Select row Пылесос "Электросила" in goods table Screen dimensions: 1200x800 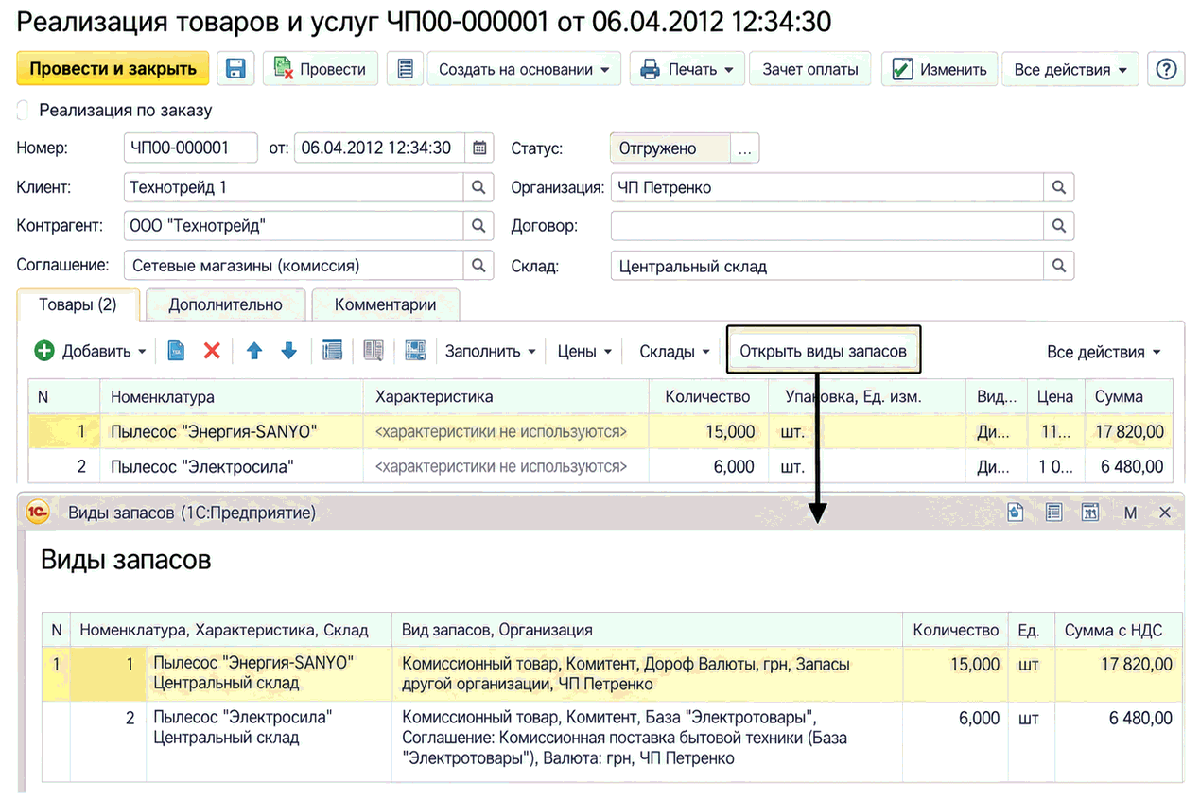(x=600, y=466)
